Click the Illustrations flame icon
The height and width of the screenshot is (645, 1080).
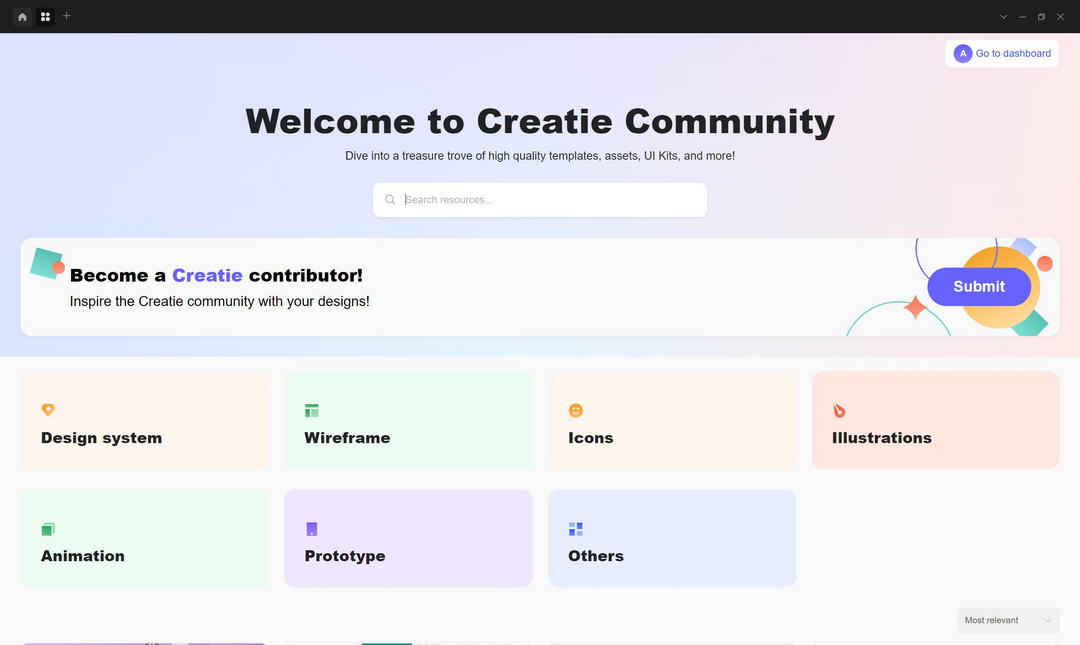[839, 409]
